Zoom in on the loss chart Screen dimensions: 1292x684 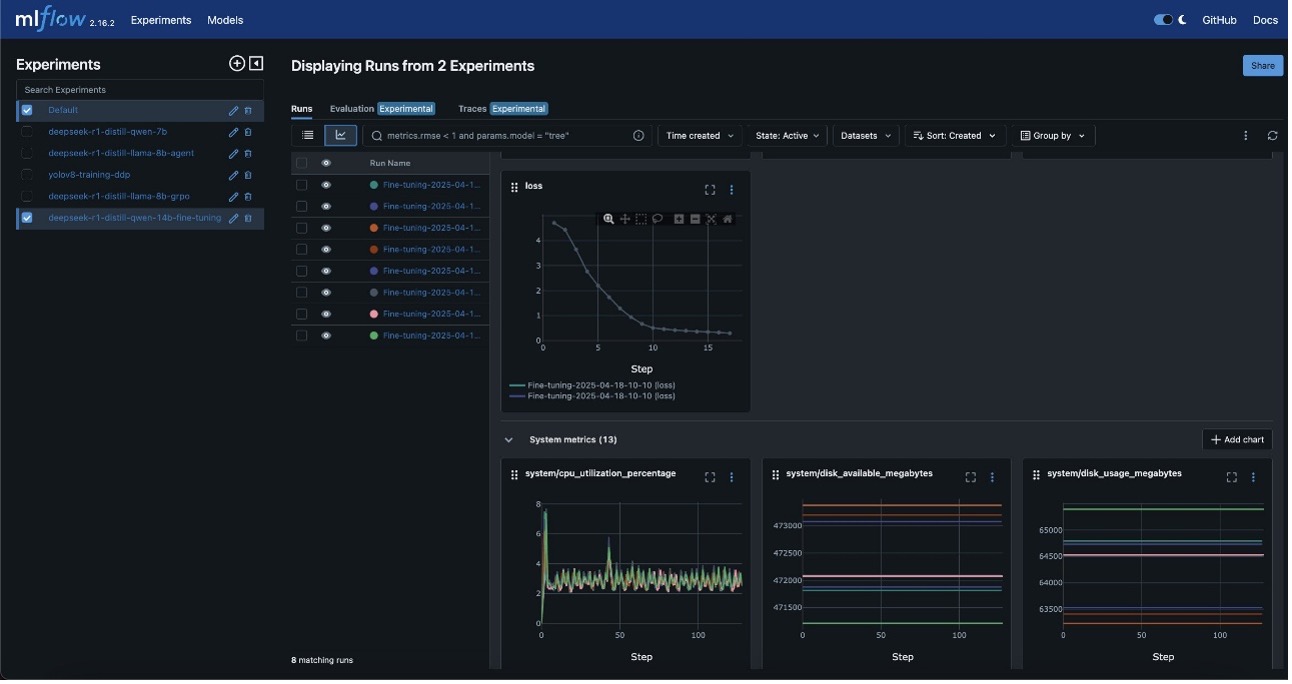[679, 219]
